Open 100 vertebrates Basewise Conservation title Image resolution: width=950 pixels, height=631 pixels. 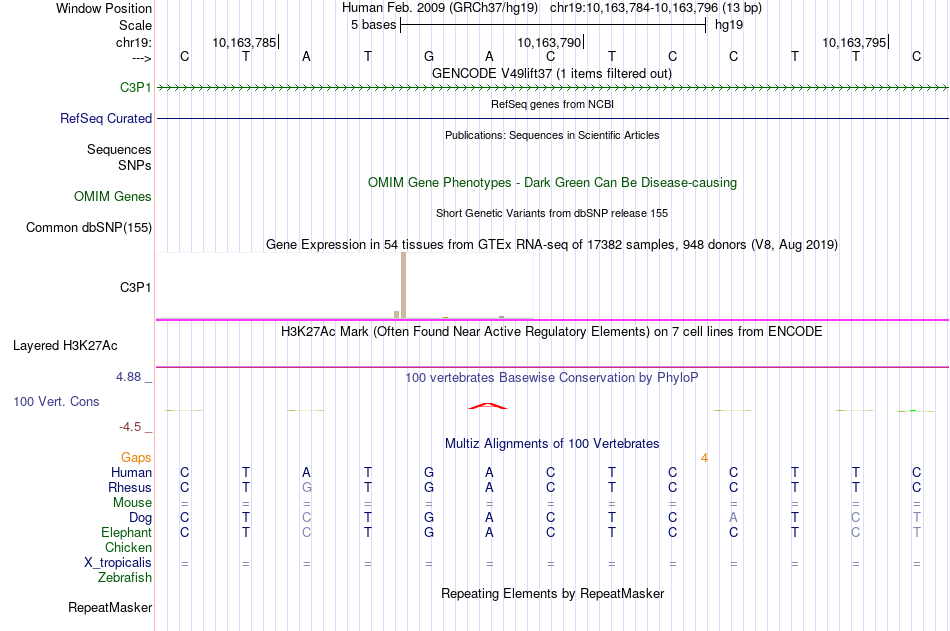pyautogui.click(x=552, y=378)
